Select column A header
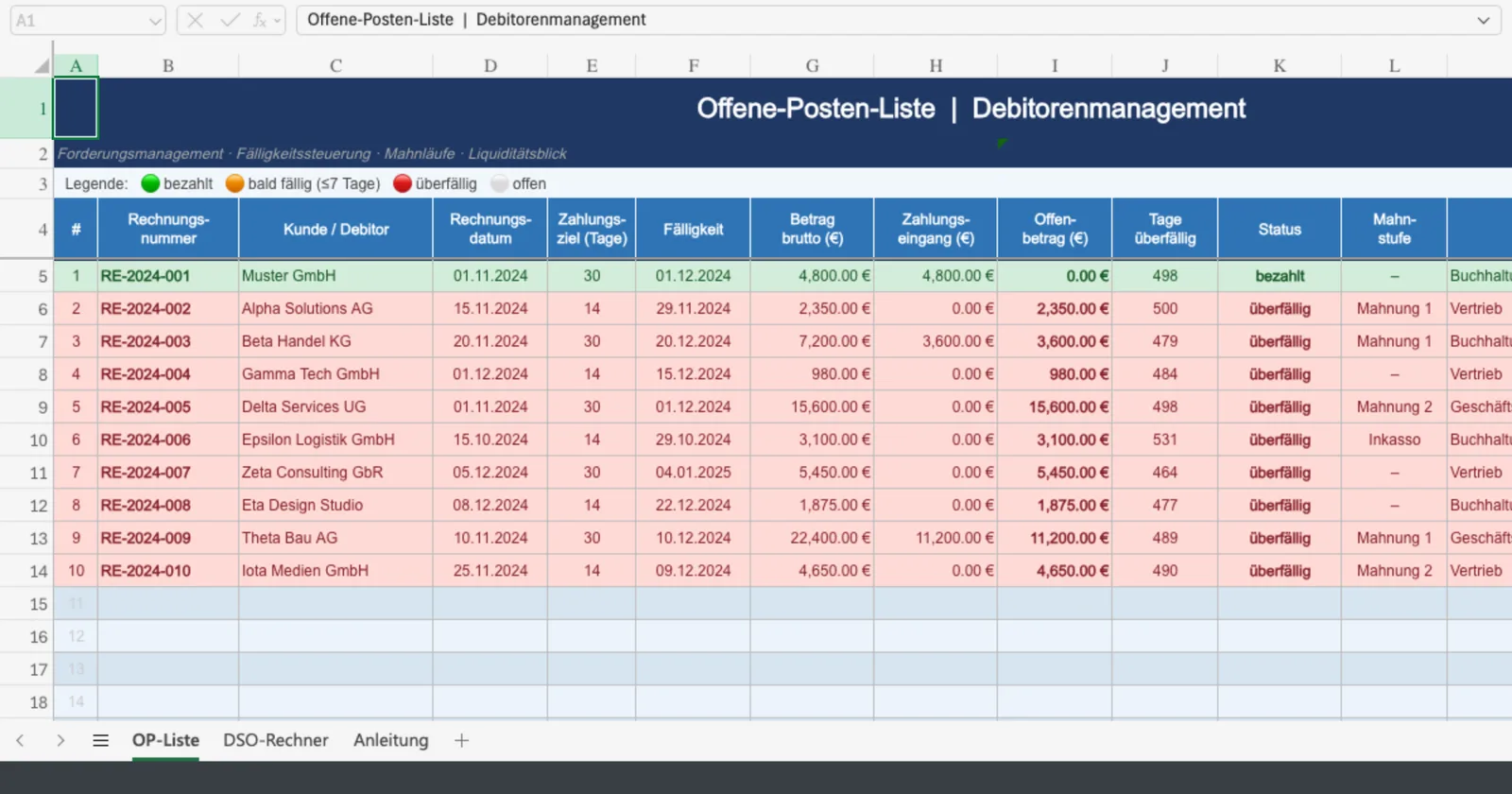1512x794 pixels. pyautogui.click(x=76, y=65)
